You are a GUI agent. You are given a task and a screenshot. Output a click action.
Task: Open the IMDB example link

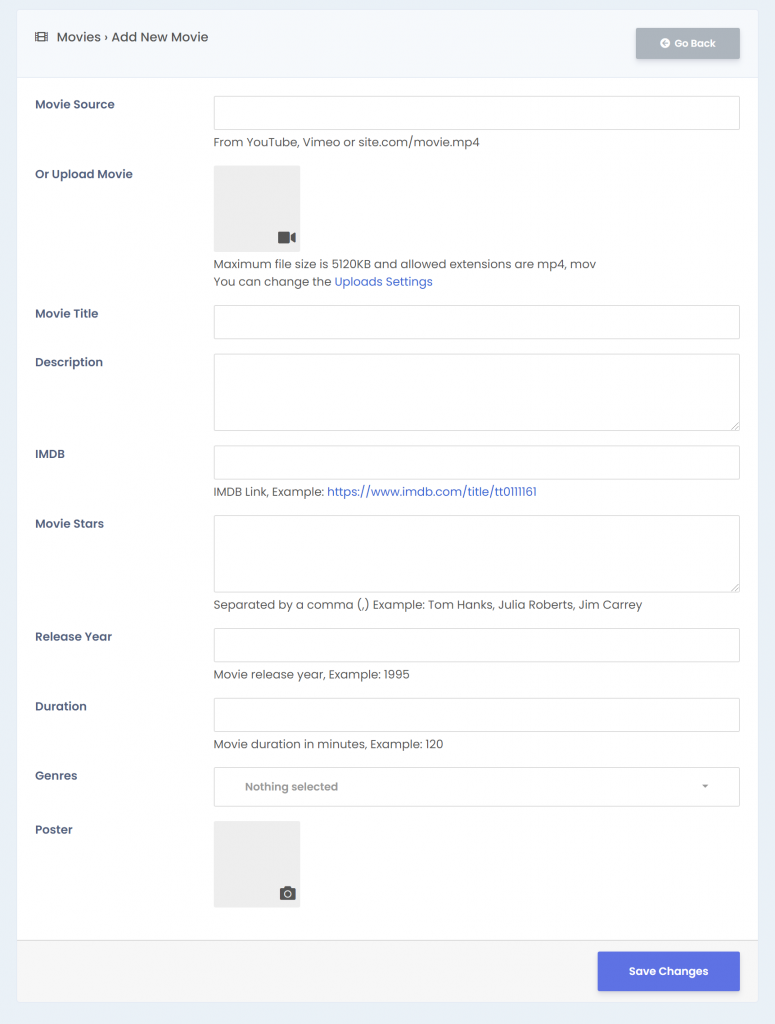click(432, 492)
